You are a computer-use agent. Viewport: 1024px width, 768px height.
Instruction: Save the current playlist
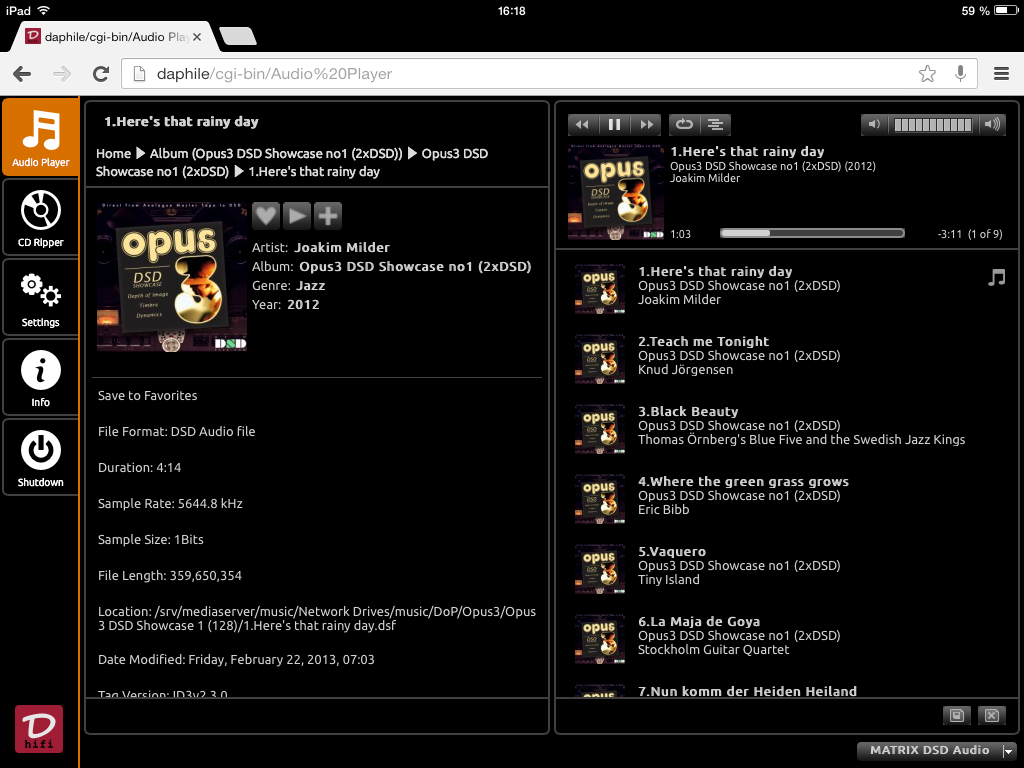pos(957,715)
